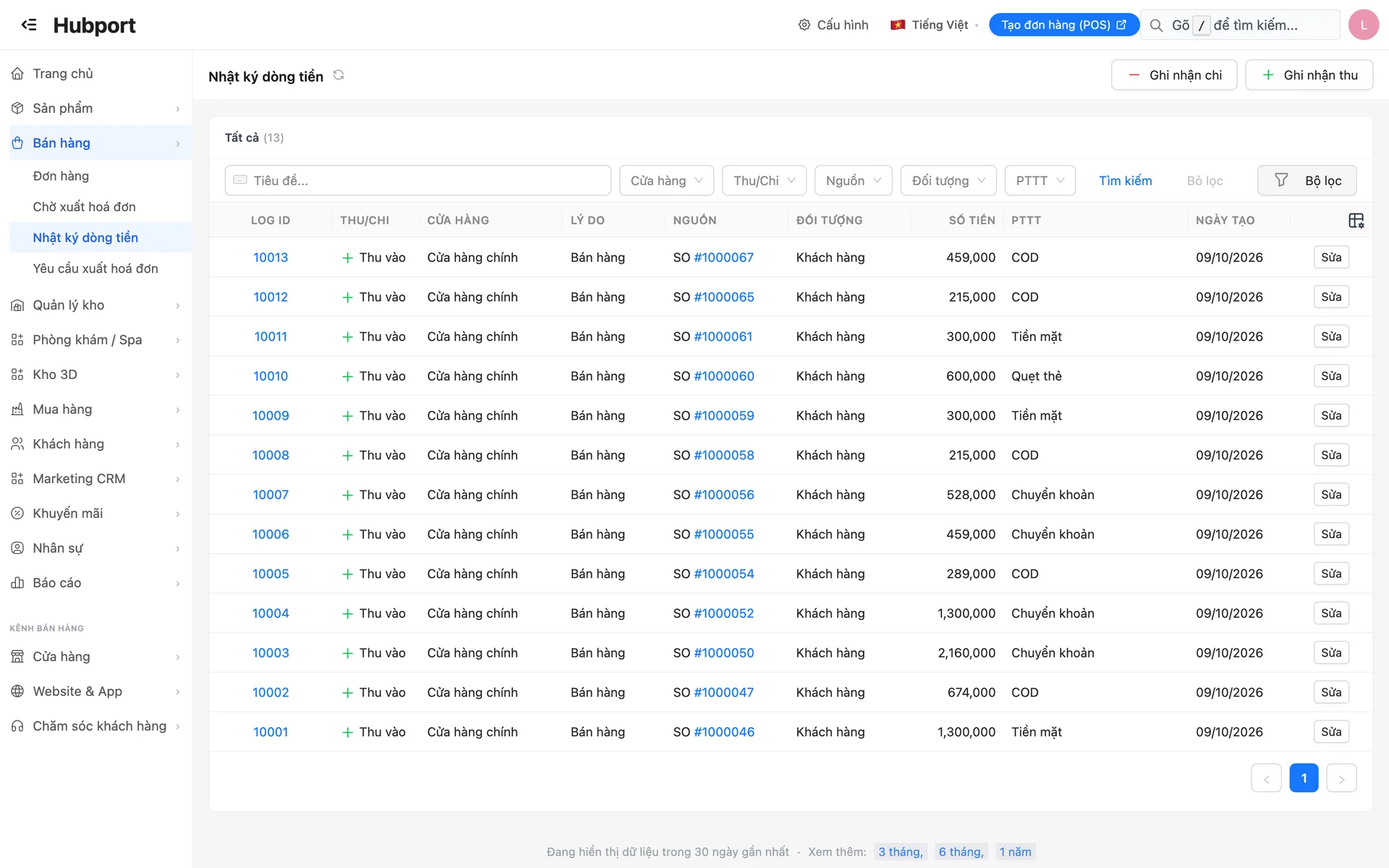Click the search magnifier icon in the top bar
The width and height of the screenshot is (1389, 868).
(1156, 25)
